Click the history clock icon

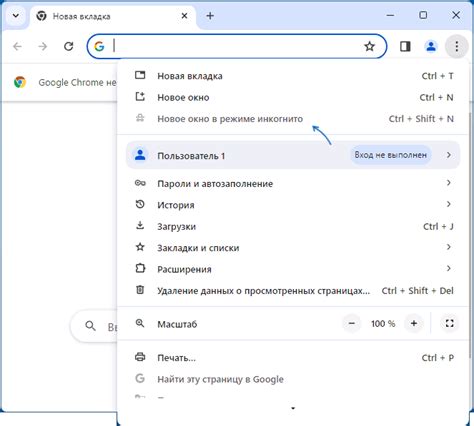click(140, 204)
